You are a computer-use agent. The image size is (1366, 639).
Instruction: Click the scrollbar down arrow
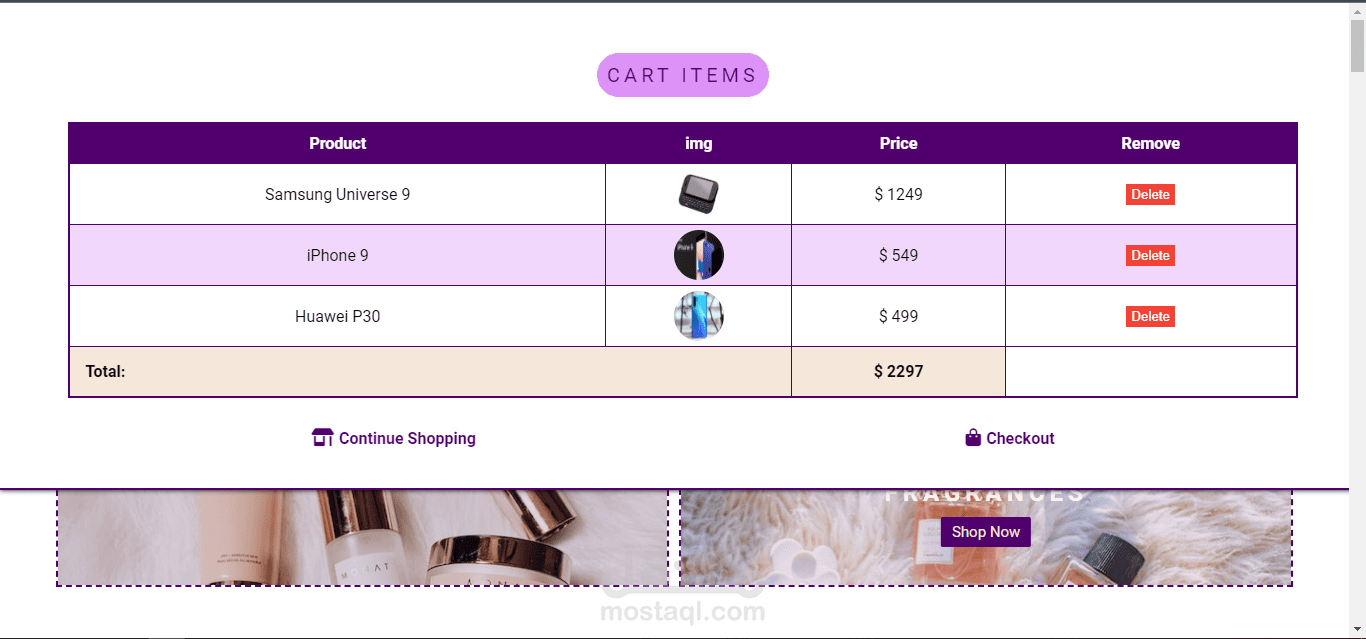point(1357,630)
